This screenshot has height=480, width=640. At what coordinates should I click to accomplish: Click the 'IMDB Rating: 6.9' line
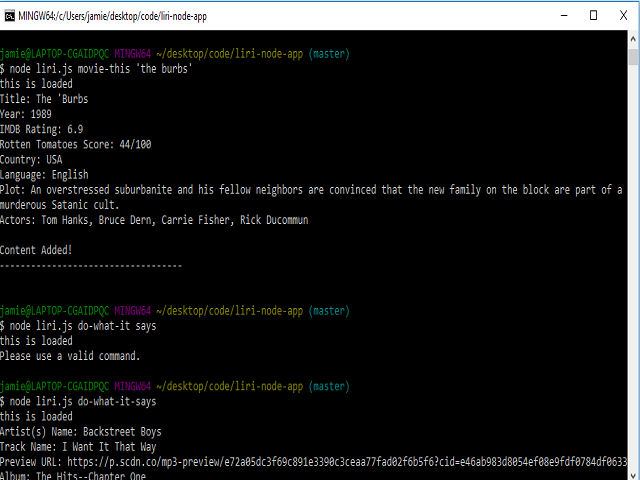coord(42,129)
